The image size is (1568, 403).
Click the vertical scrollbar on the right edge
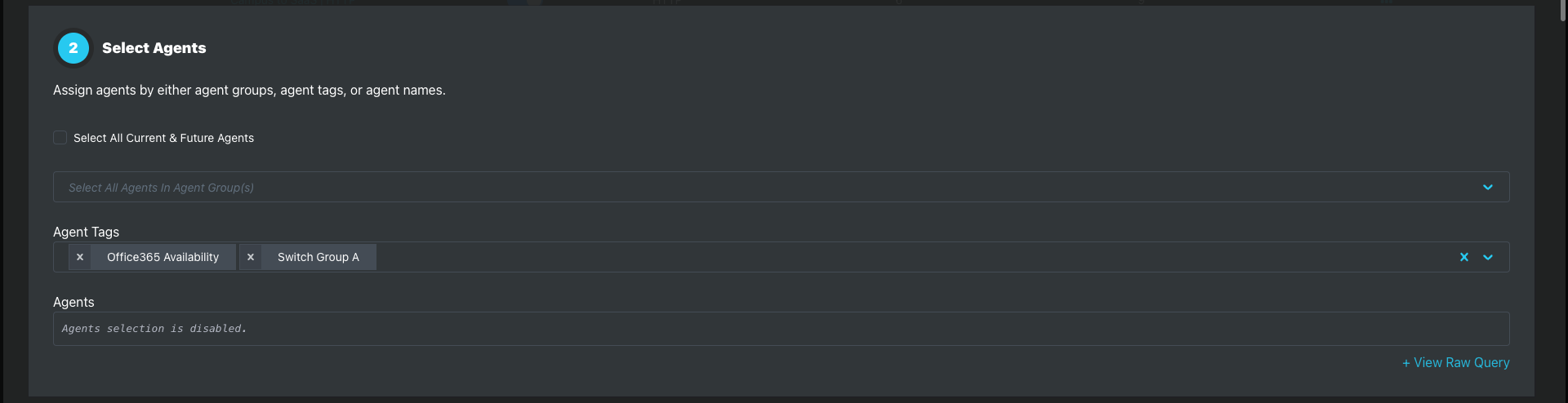tap(1562, 12)
